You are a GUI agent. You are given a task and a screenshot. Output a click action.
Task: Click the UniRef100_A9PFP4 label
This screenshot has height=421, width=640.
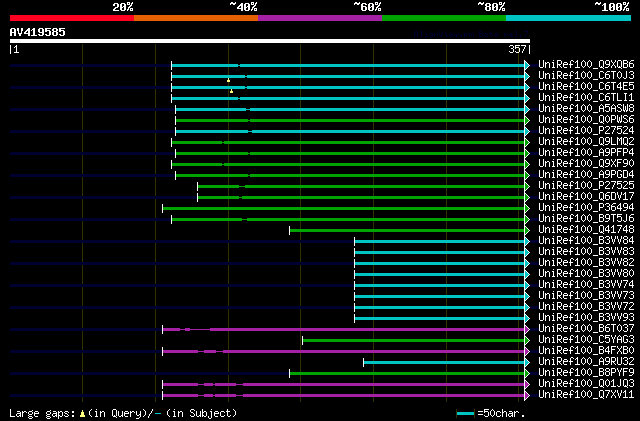coord(586,153)
